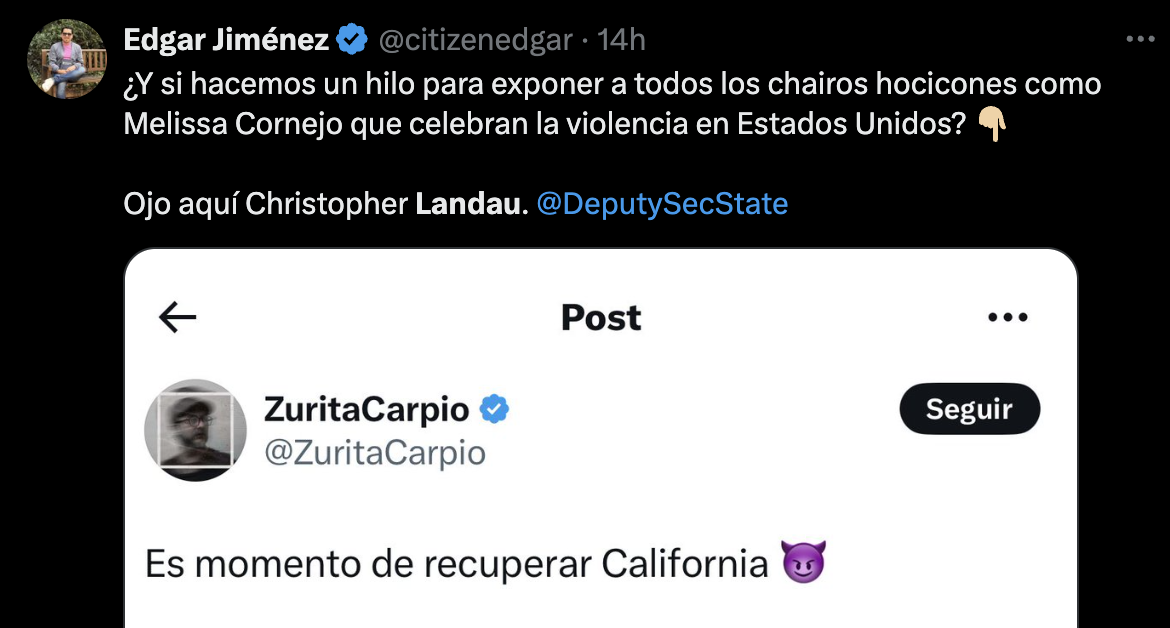Viewport: 1170px width, 628px height.
Task: Click the verified badge next to ZuritaCarpio
Action: click(495, 409)
